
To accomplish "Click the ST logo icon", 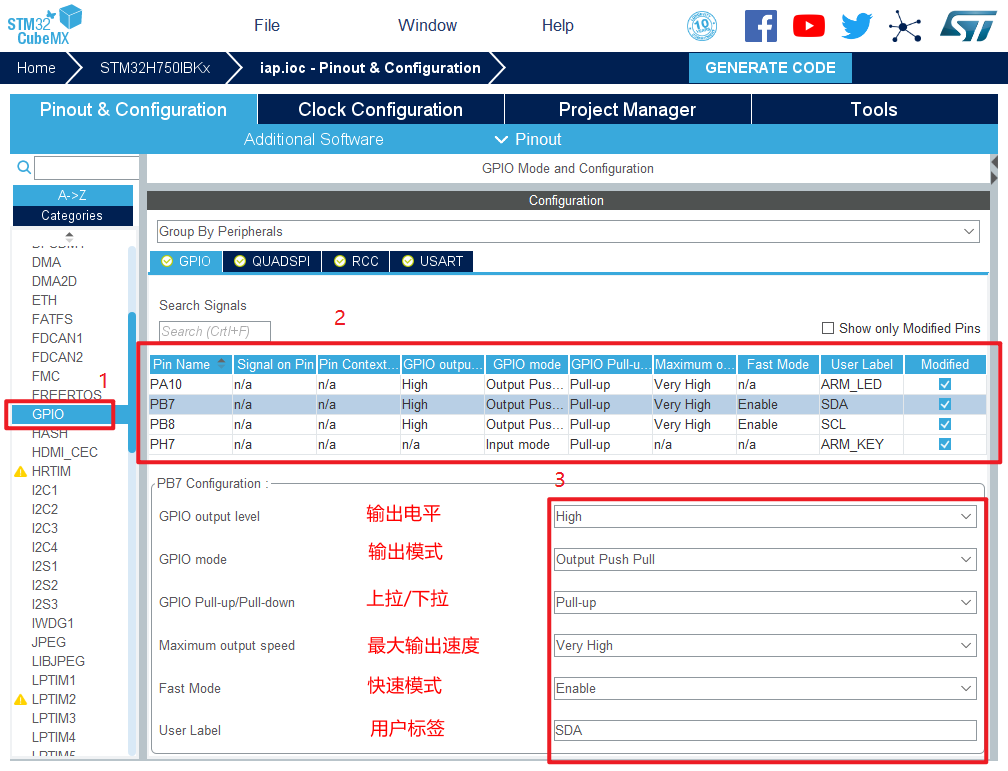I will (967, 26).
